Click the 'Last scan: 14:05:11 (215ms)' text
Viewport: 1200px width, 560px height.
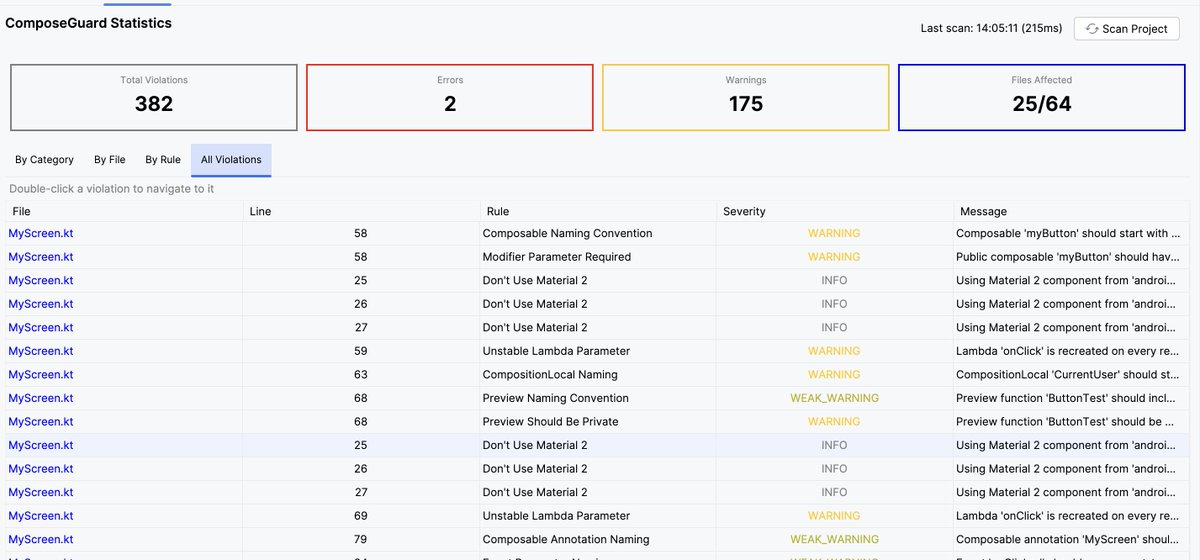click(991, 29)
